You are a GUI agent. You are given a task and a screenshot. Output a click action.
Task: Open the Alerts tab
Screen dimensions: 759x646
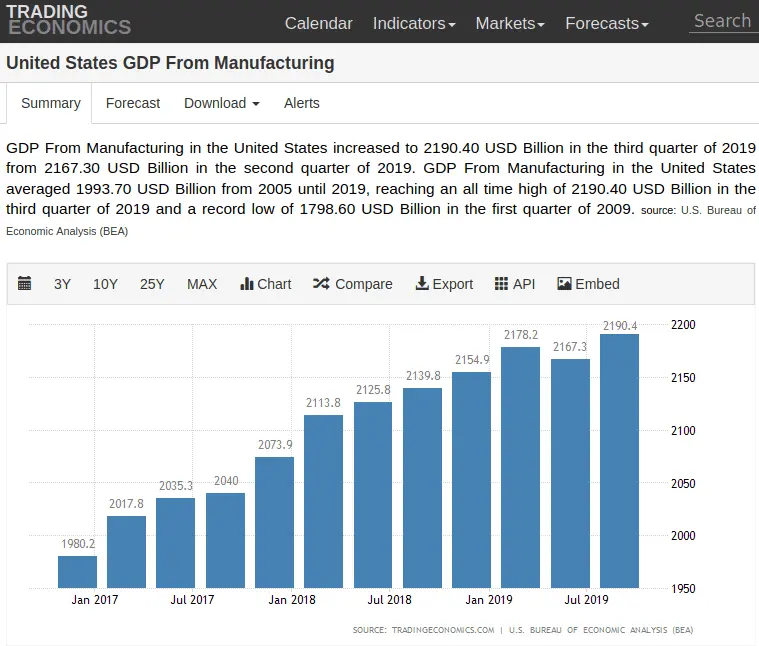click(301, 103)
